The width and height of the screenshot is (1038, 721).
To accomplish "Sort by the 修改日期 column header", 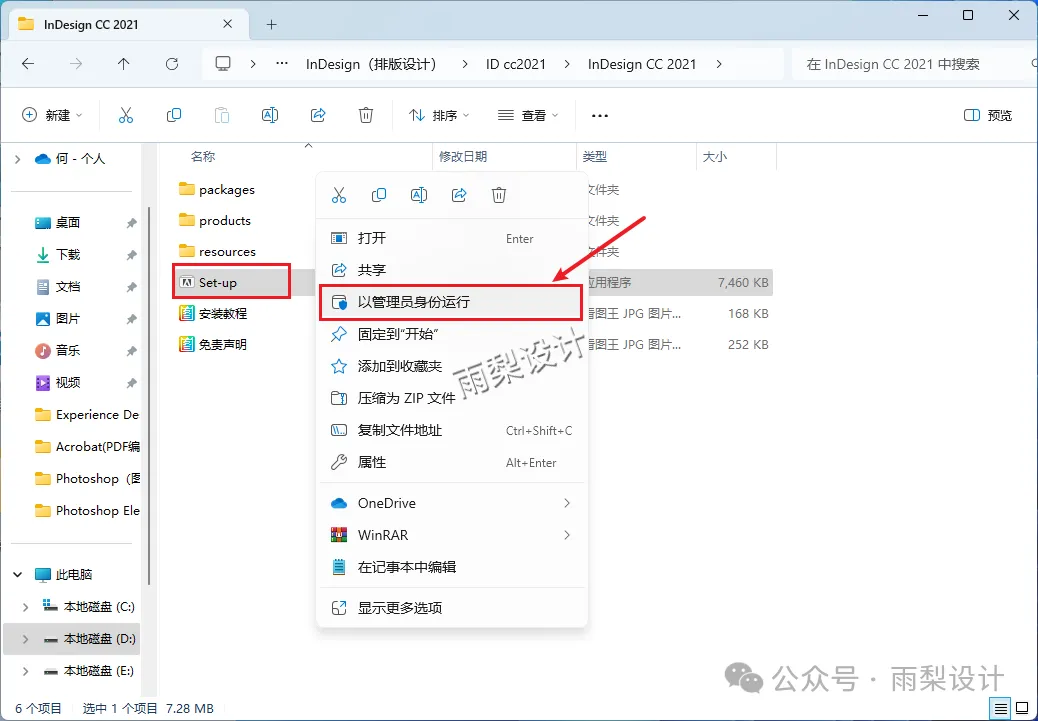I will click(x=463, y=157).
